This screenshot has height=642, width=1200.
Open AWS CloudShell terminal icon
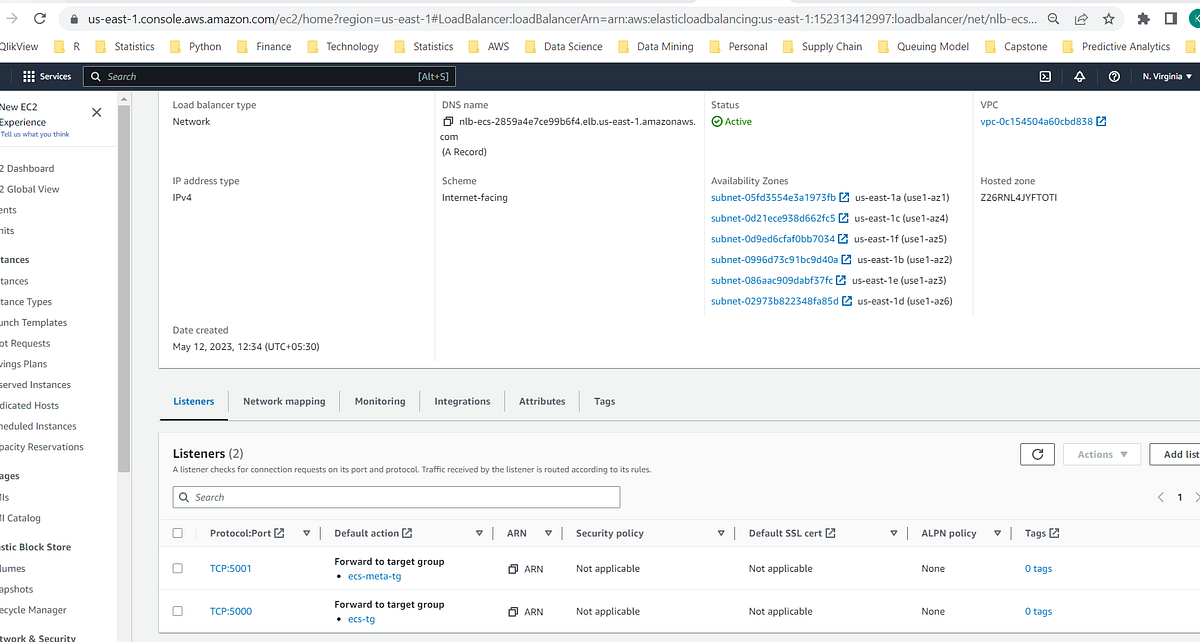[1044, 76]
